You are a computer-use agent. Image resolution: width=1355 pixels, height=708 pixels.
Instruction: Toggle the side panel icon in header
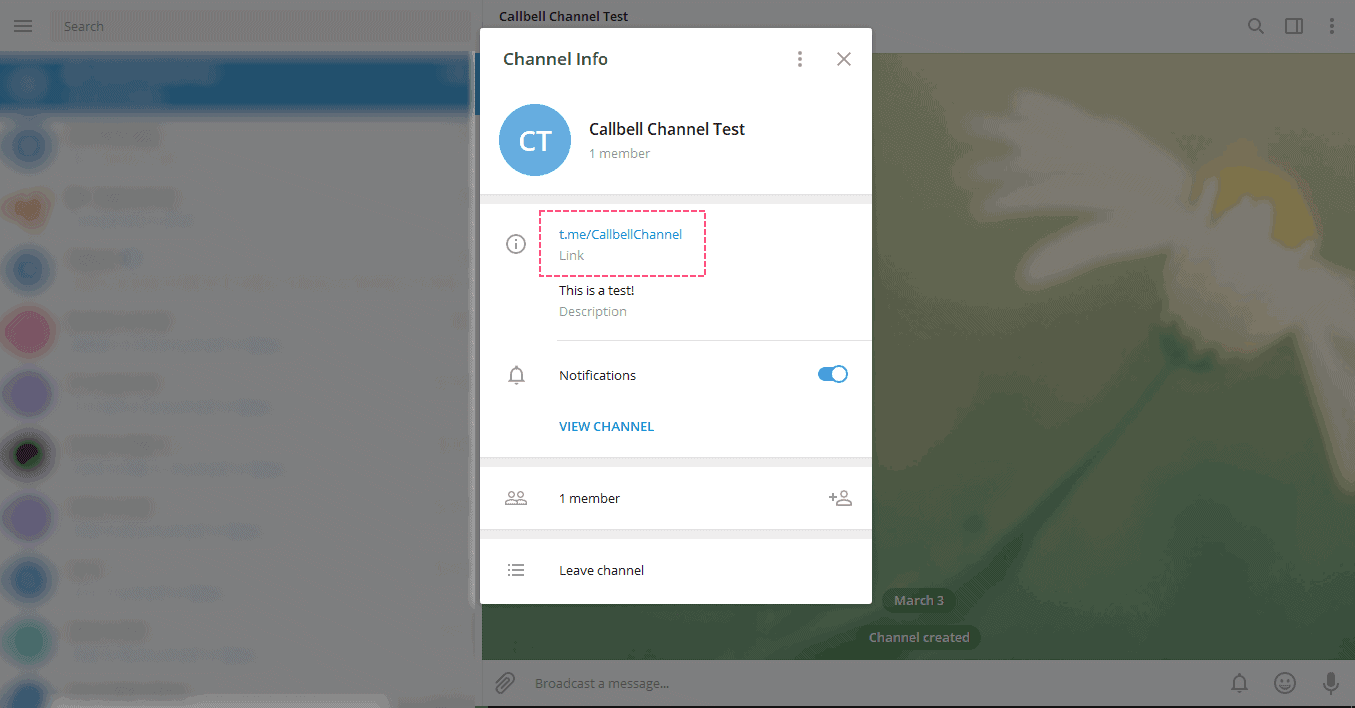tap(1294, 26)
